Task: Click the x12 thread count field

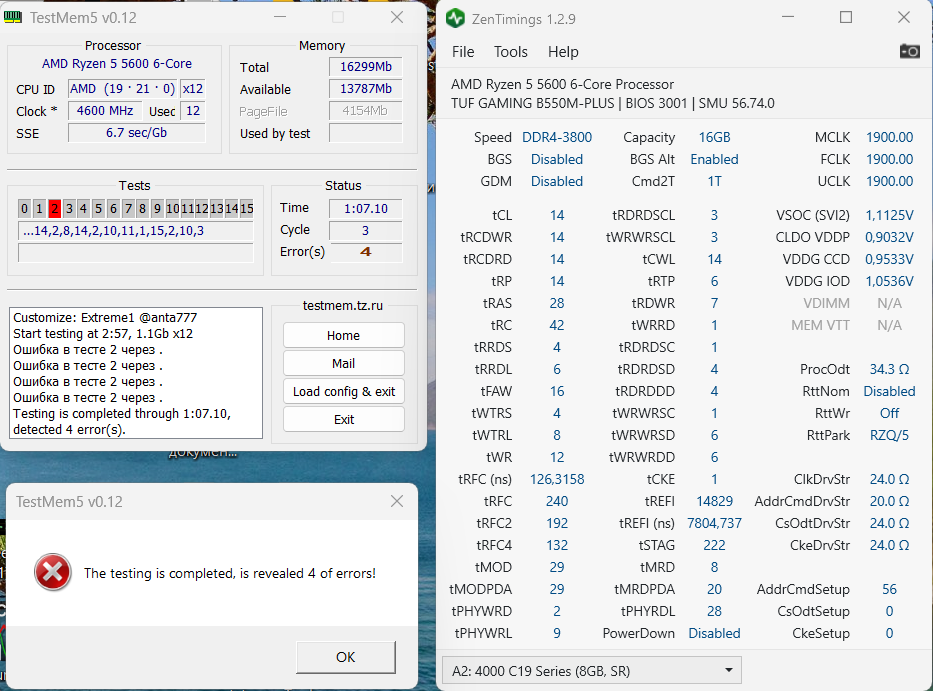Action: (x=193, y=89)
